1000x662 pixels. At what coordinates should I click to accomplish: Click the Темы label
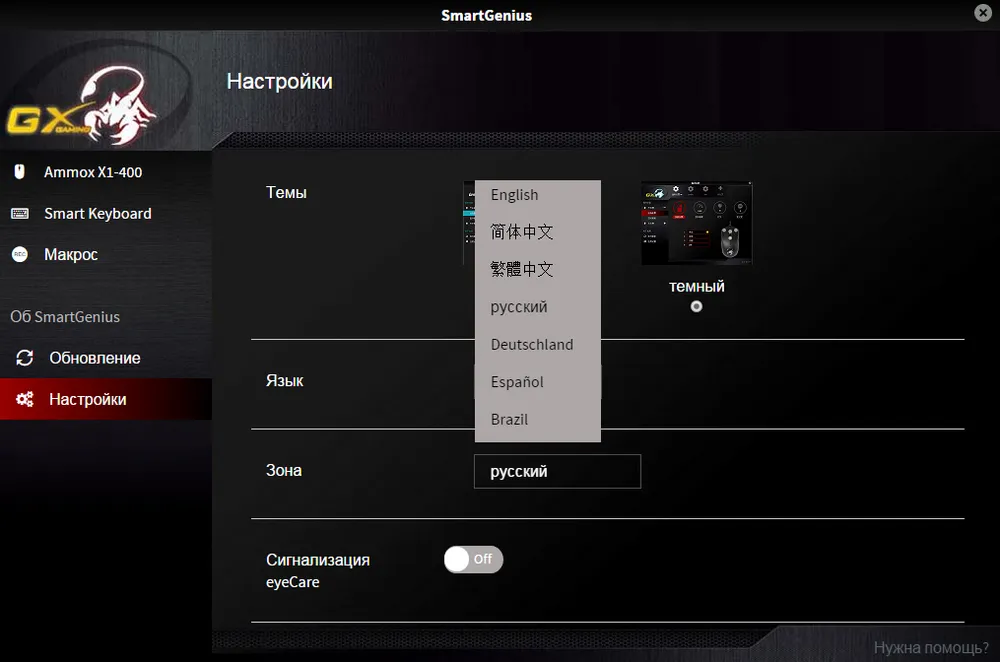pos(286,193)
